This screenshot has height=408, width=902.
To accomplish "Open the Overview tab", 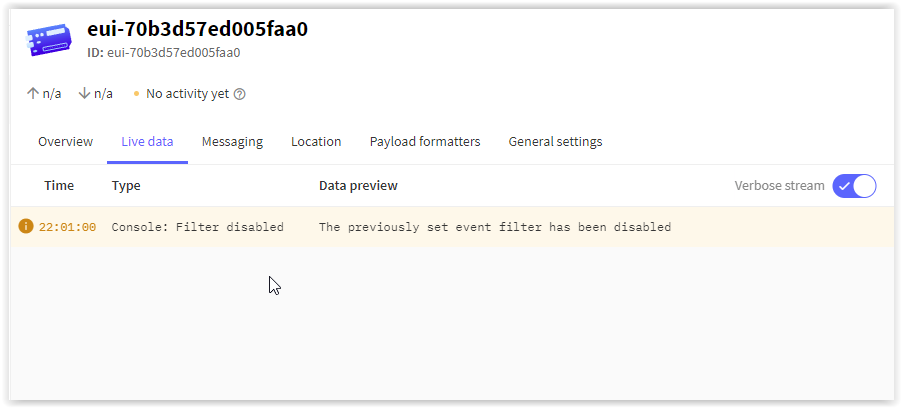I will [x=65, y=142].
